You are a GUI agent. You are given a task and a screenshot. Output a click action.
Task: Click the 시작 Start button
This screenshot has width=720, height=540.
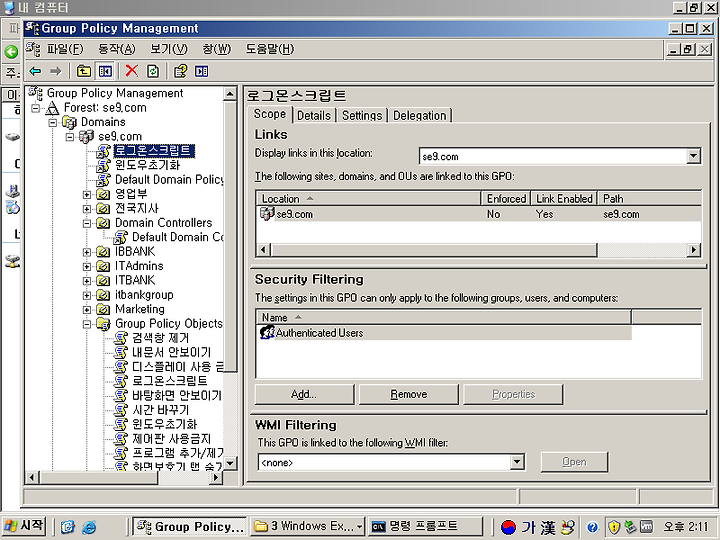(x=25, y=526)
